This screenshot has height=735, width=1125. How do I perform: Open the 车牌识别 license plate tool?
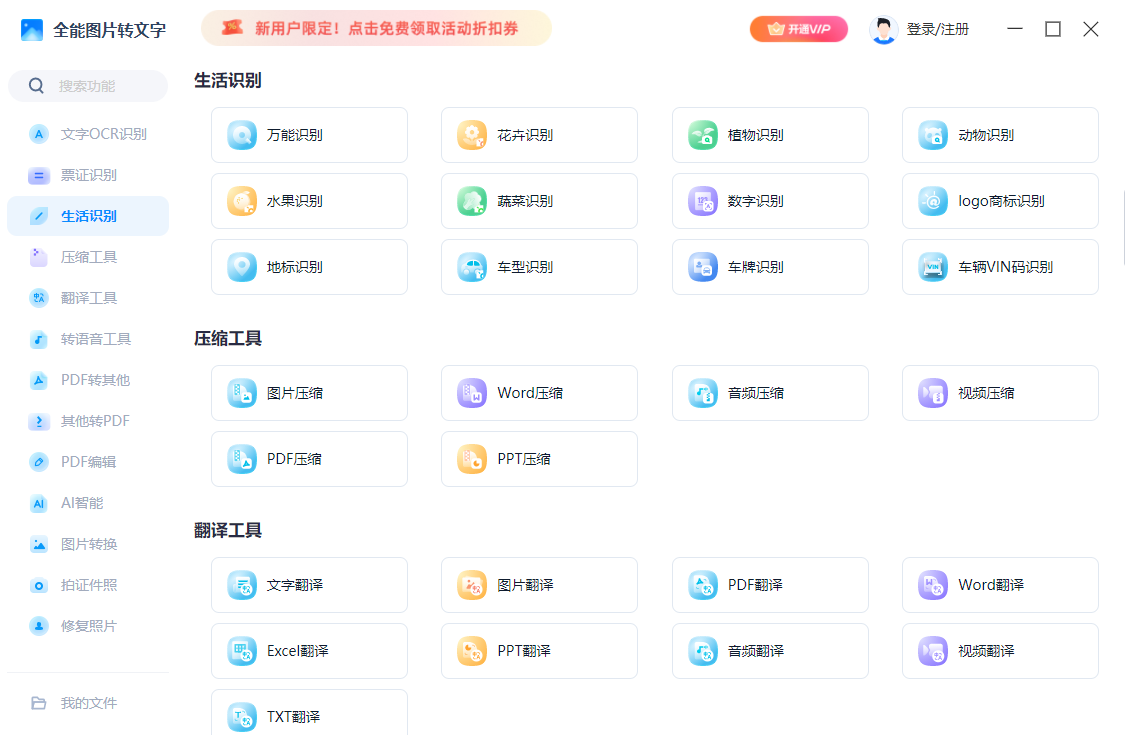click(x=769, y=267)
